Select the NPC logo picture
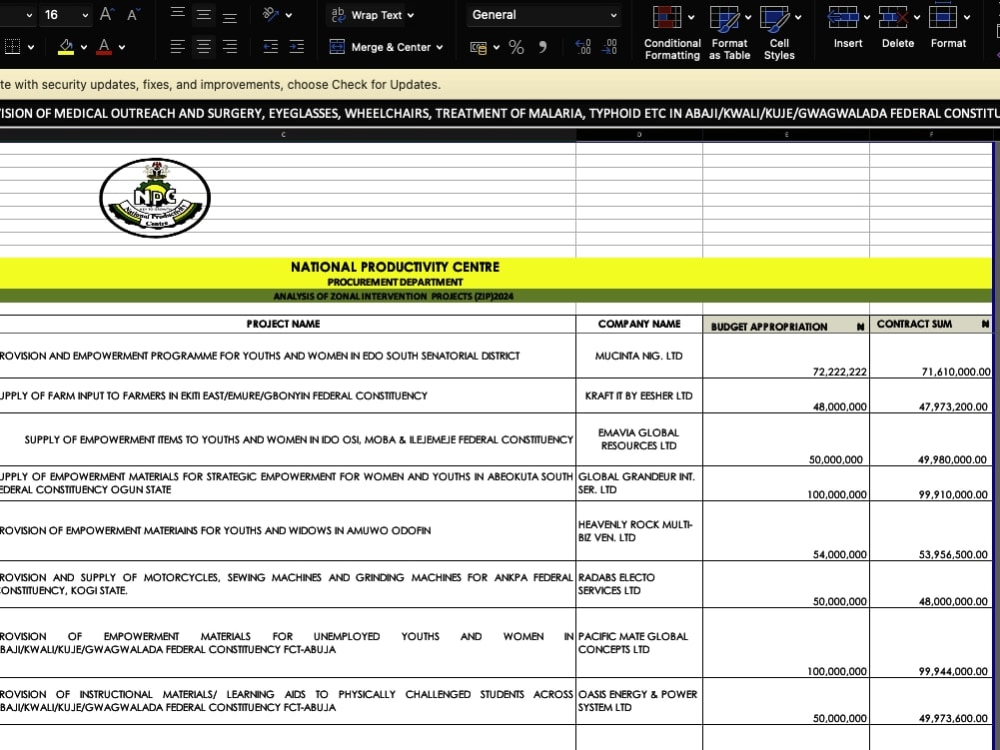 155,198
